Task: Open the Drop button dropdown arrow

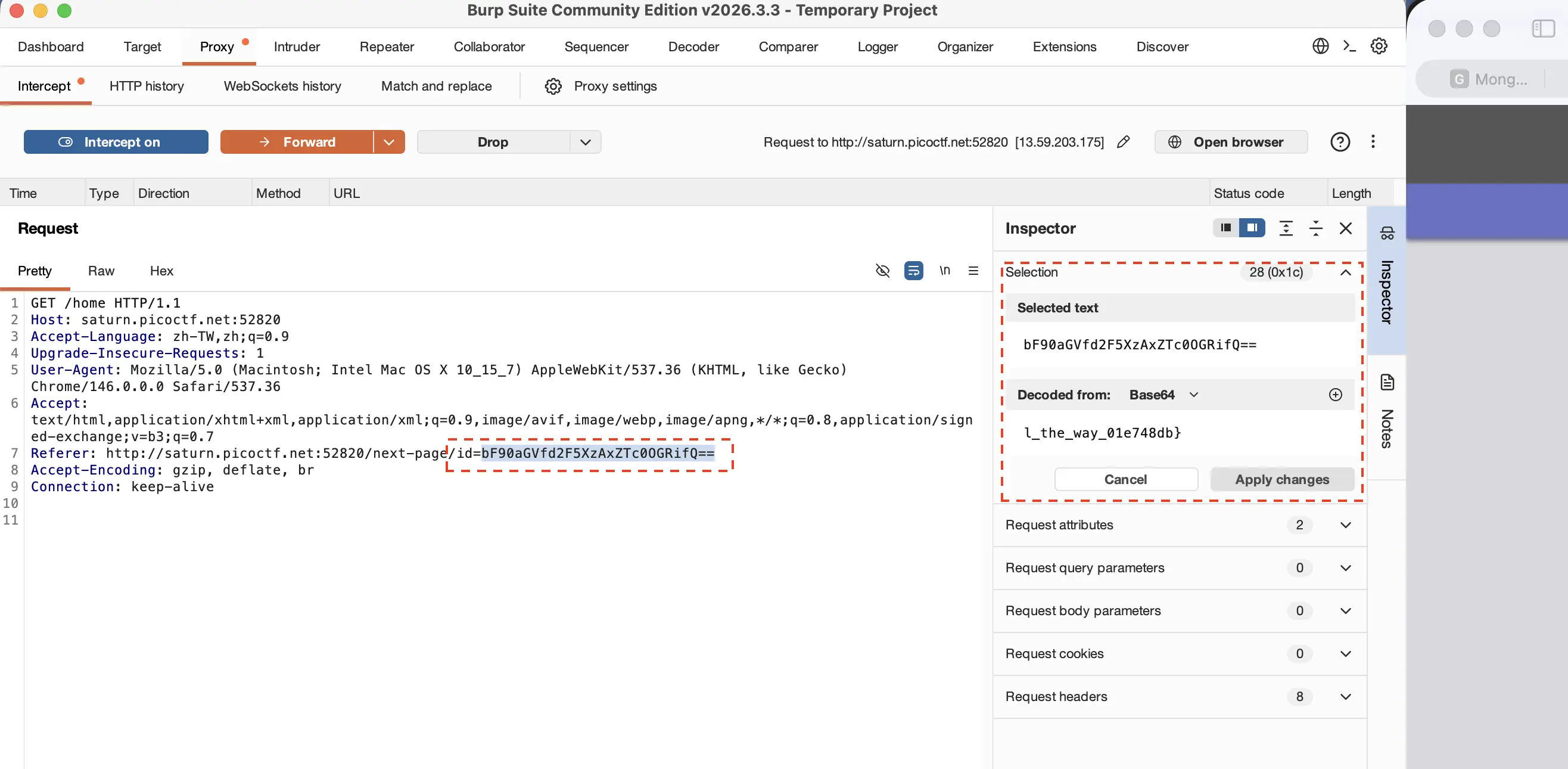Action: point(586,142)
